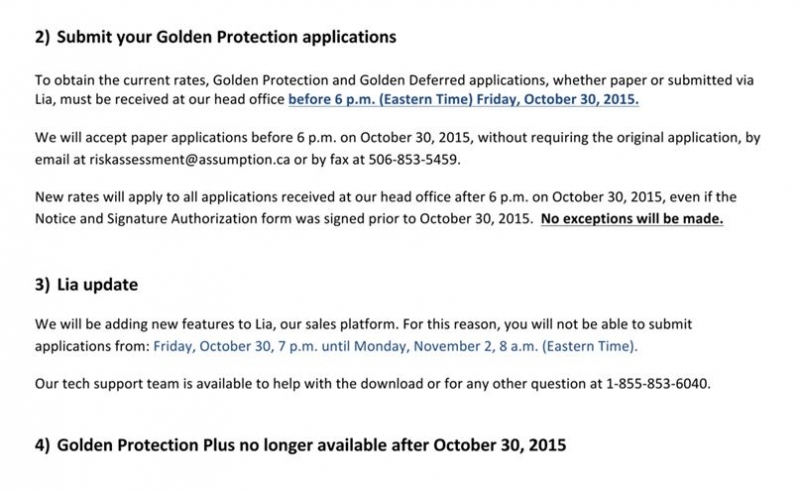The height and width of the screenshot is (491, 800).
Task: Click the tech support number 1-855-853-6040
Action: [x=658, y=384]
